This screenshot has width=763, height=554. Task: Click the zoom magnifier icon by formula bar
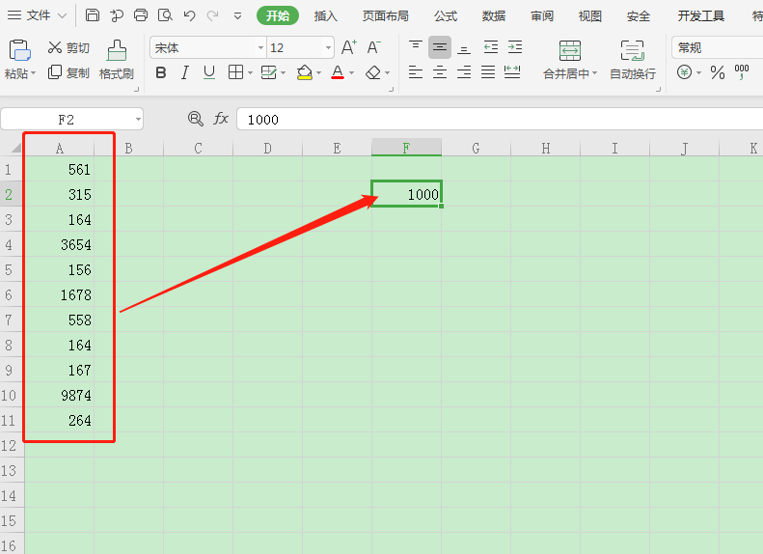click(196, 119)
